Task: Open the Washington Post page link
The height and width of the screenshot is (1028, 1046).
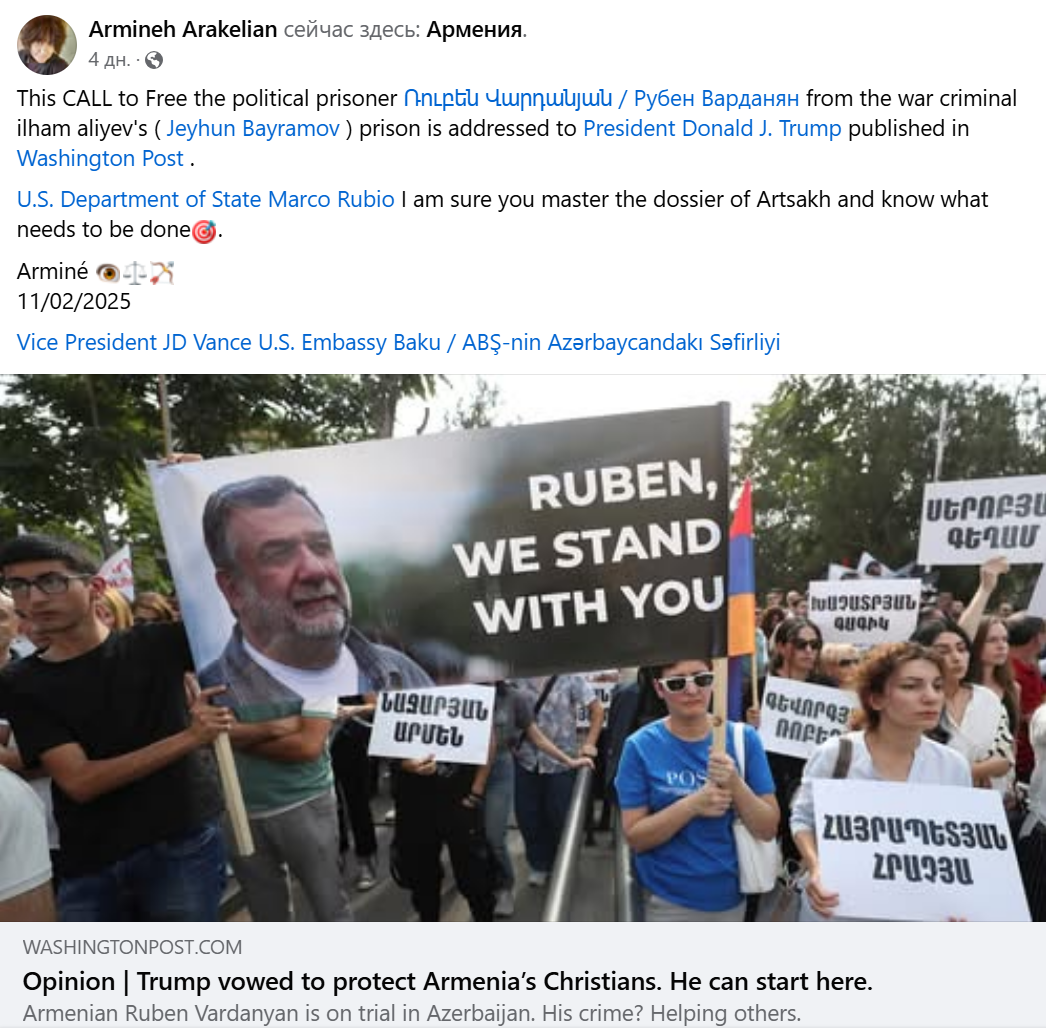Action: [100, 158]
